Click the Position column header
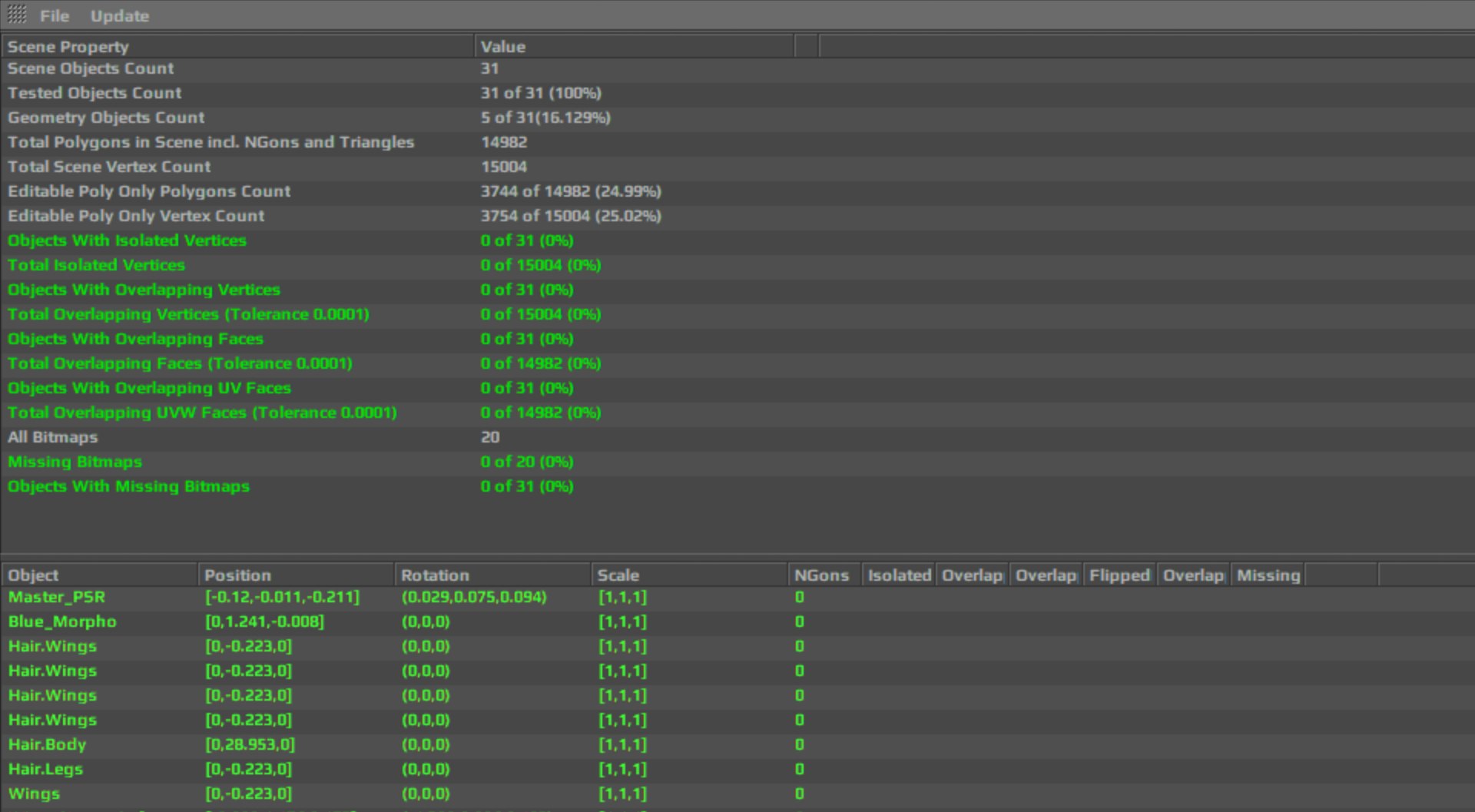 297,575
